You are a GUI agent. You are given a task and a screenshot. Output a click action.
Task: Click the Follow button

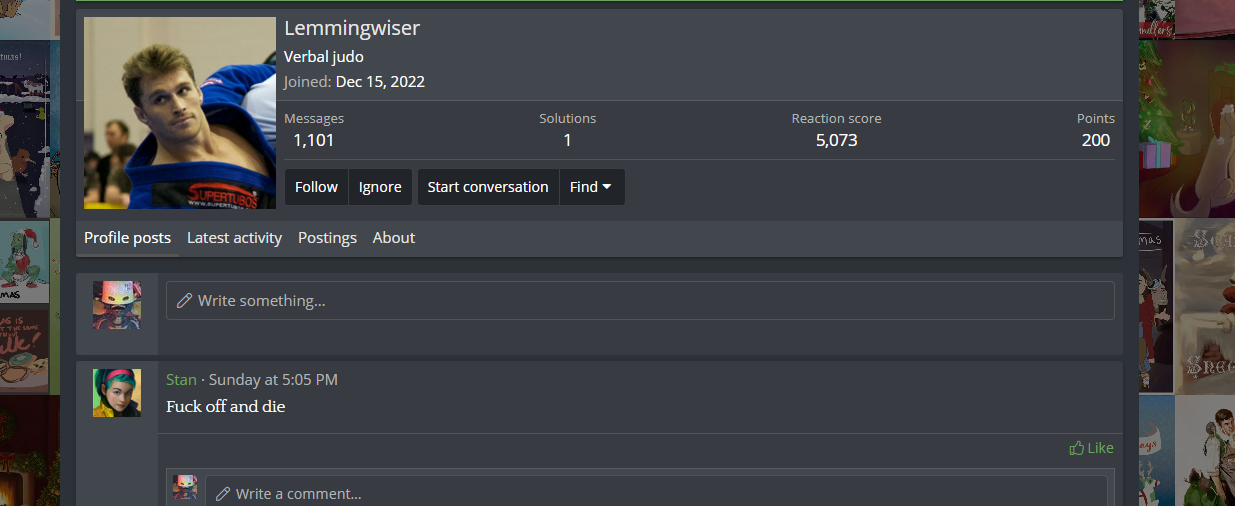click(316, 187)
